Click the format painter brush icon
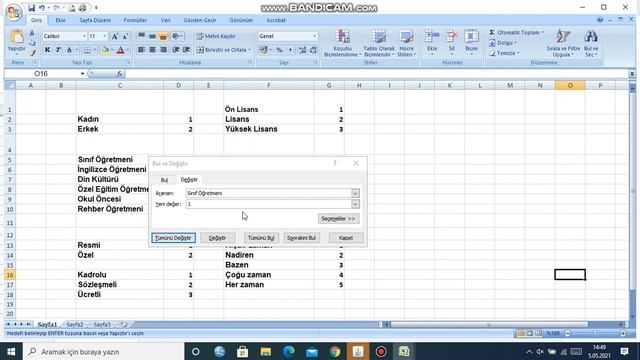The image size is (640, 360). tap(32, 53)
